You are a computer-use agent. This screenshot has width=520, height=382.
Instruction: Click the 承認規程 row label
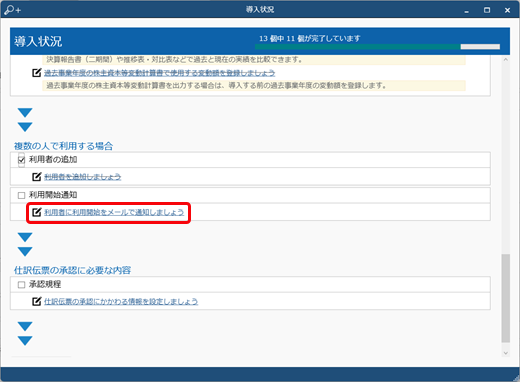[x=45, y=284]
